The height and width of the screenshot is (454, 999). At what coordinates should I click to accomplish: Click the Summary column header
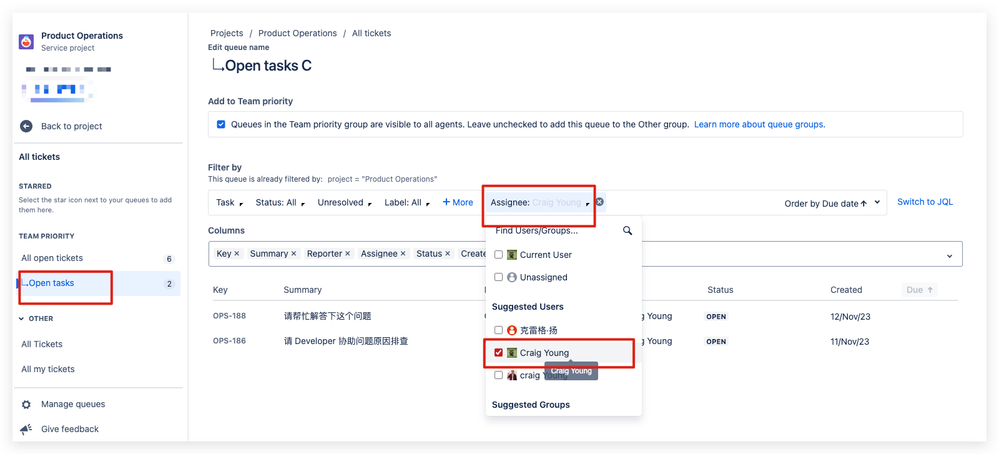click(302, 290)
